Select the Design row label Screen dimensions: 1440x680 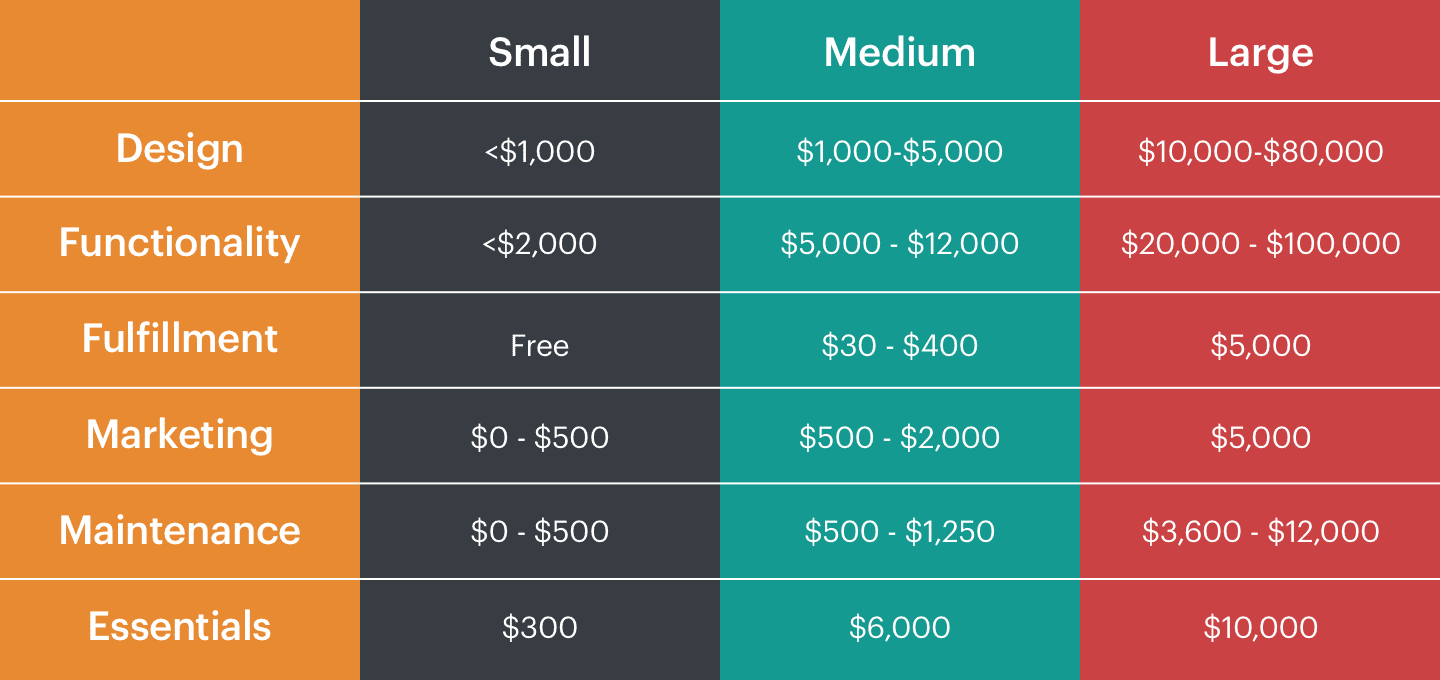coord(180,149)
